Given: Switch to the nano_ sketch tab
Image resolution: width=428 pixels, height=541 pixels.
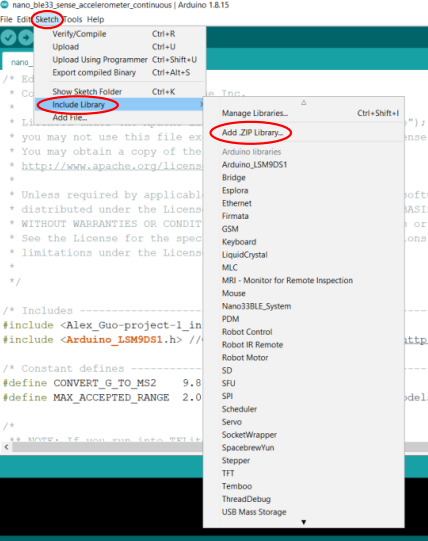Looking at the screenshot, I should 19,62.
